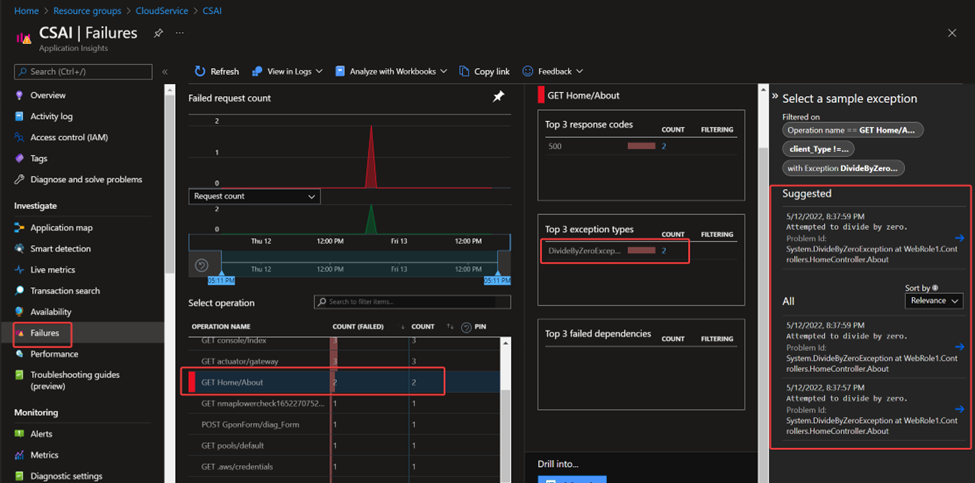Click the operations list scrollbar
Image resolution: width=975 pixels, height=483 pixels.
pyautogui.click(x=506, y=435)
